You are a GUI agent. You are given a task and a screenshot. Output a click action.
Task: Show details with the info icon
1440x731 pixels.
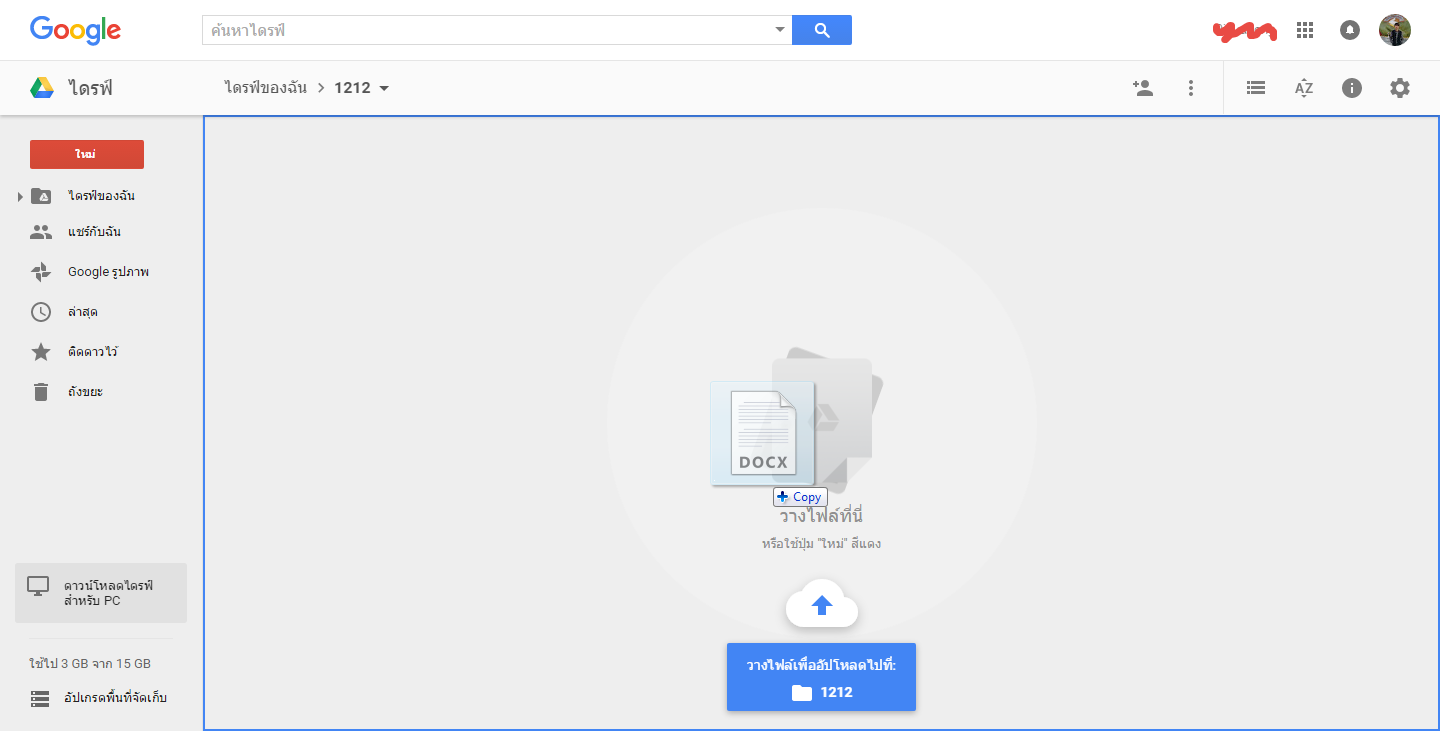[1352, 88]
